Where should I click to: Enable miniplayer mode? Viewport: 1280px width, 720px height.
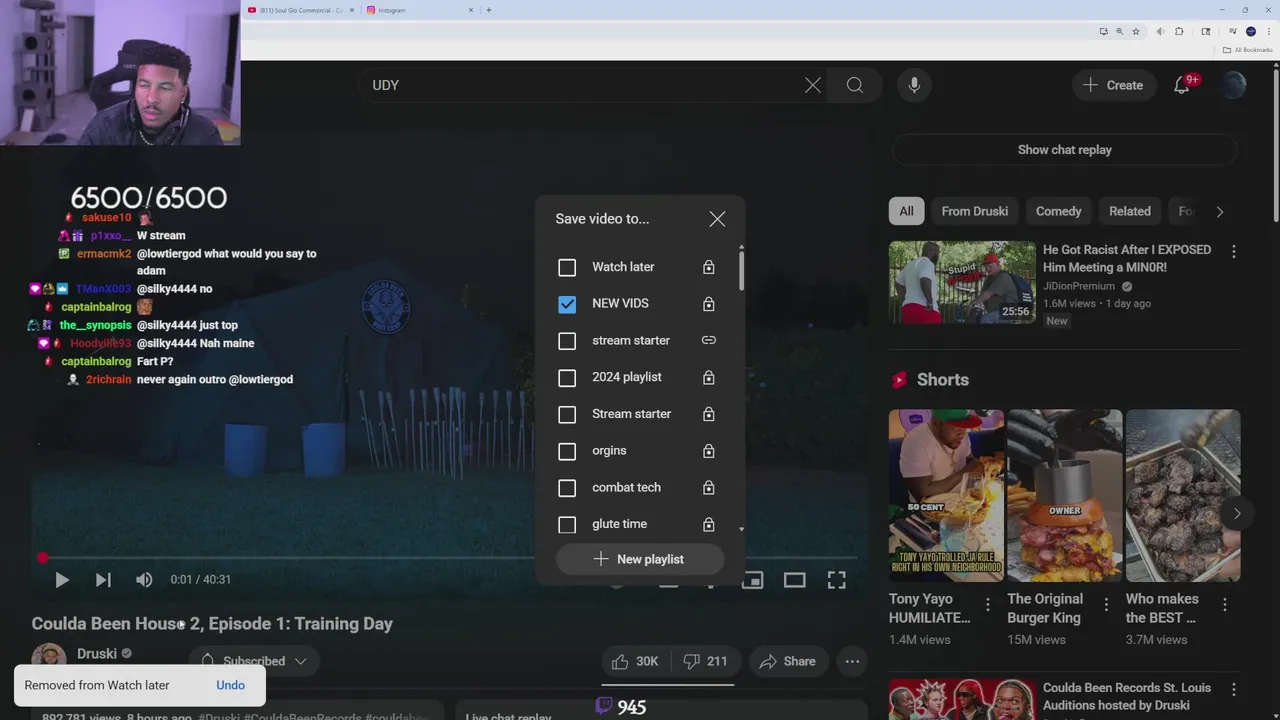752,580
